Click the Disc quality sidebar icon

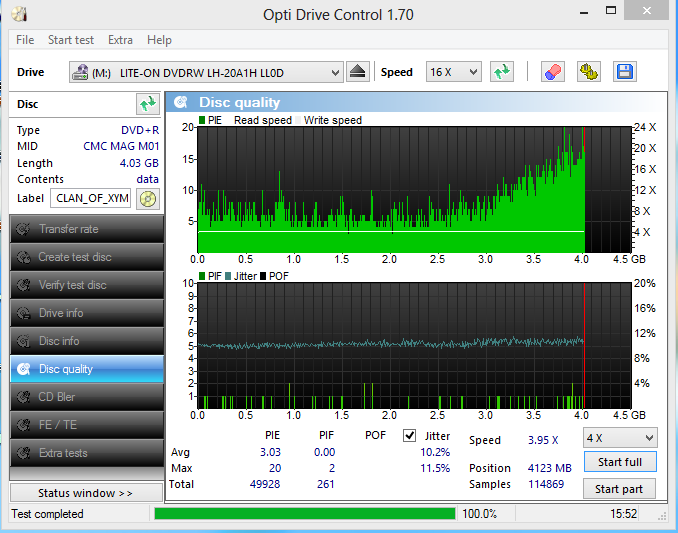tap(23, 369)
